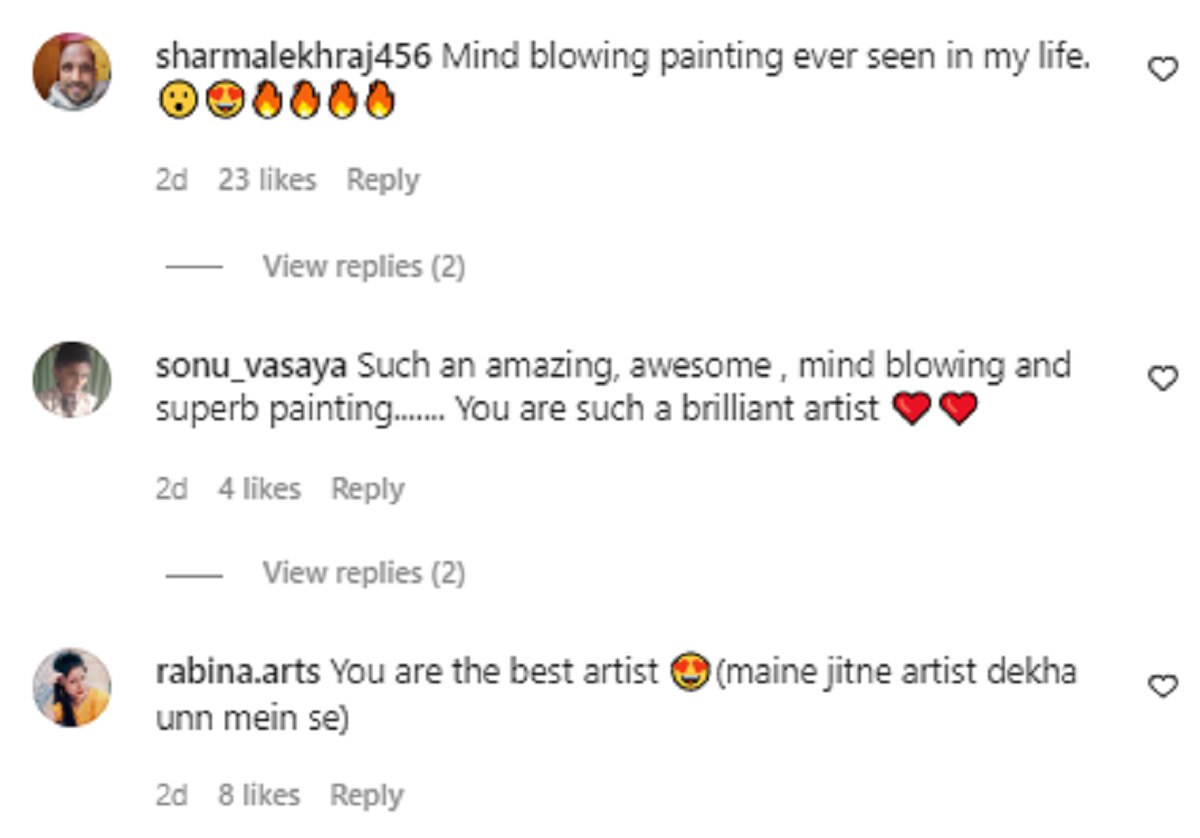Go to sonu_vasaya's username link
This screenshot has width=1200, height=838.
click(x=251, y=366)
